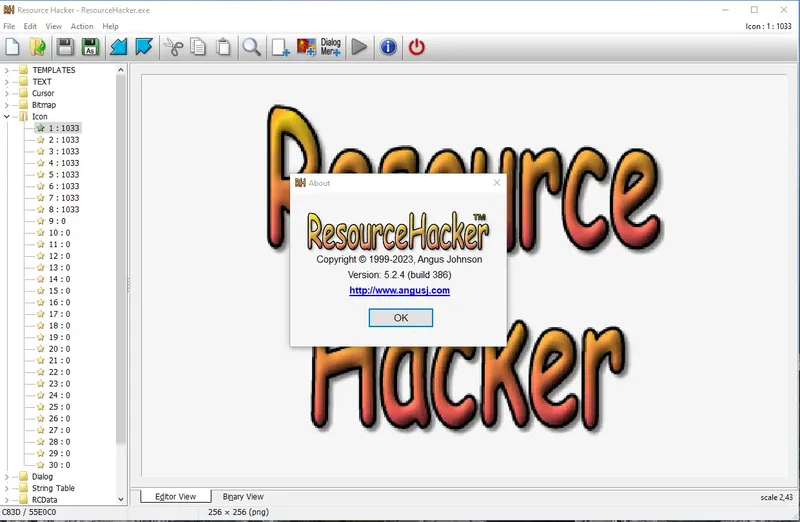Open the View menu
800x522 pixels.
54,26
